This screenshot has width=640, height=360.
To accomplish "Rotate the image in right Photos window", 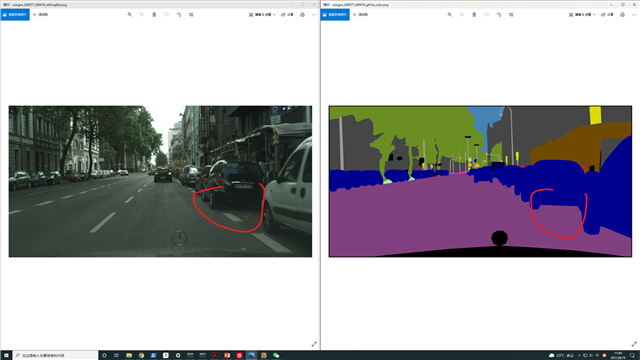I will 499,15.
